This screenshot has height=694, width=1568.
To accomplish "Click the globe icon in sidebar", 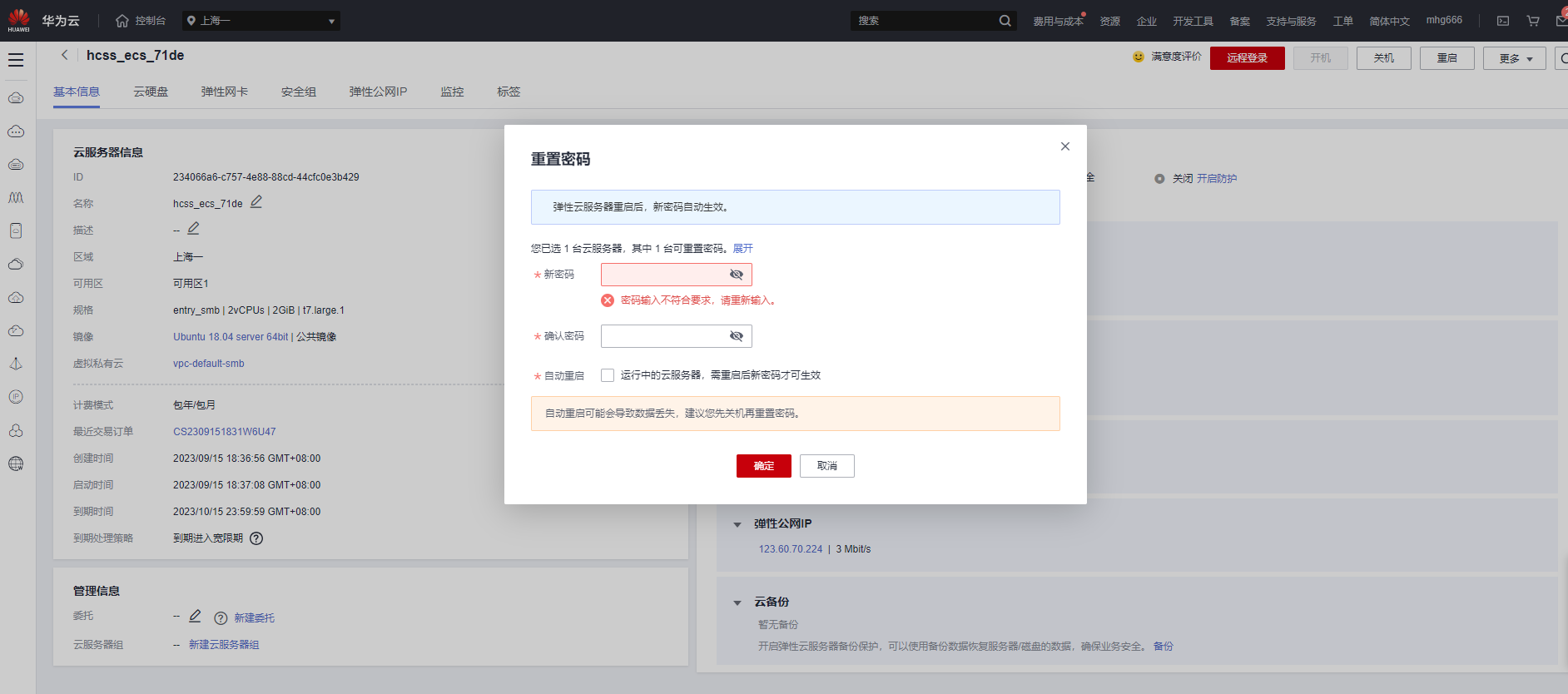I will (x=16, y=463).
